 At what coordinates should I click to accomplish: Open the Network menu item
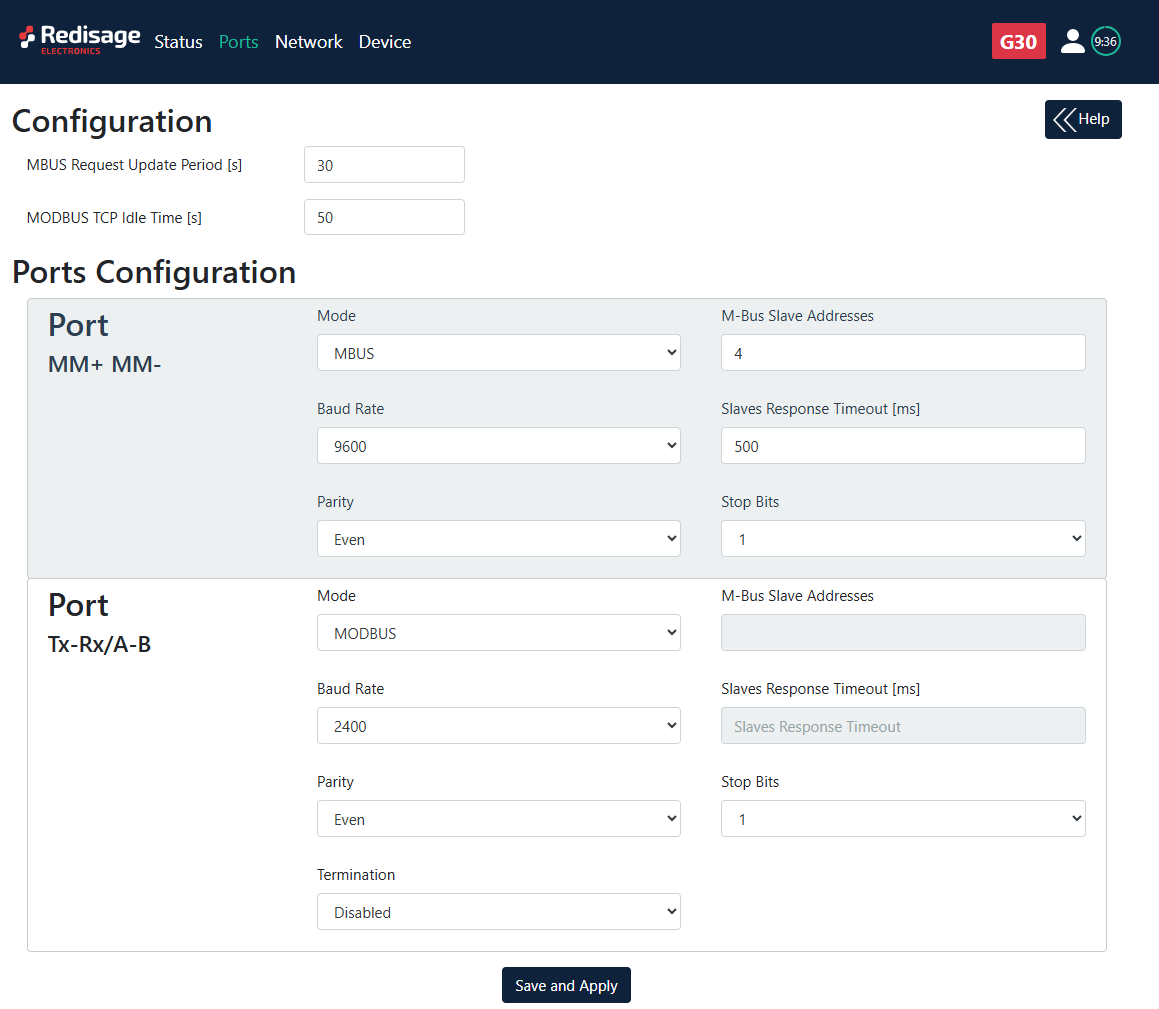tap(308, 42)
